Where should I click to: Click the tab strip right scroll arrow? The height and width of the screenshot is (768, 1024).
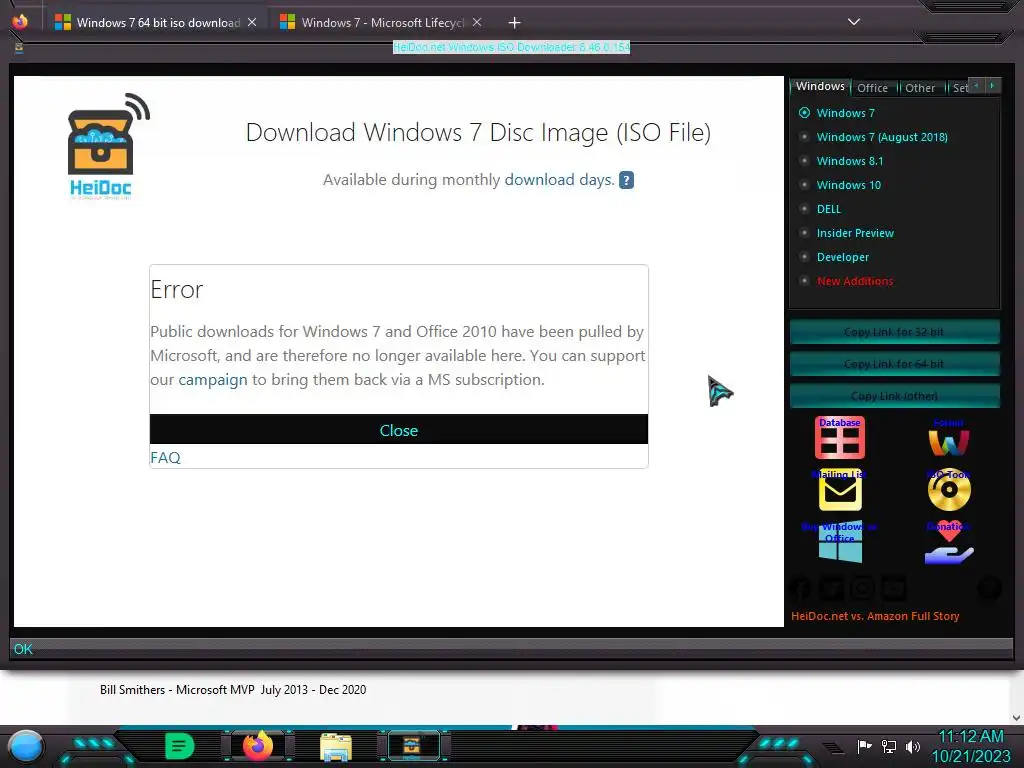[x=992, y=86]
